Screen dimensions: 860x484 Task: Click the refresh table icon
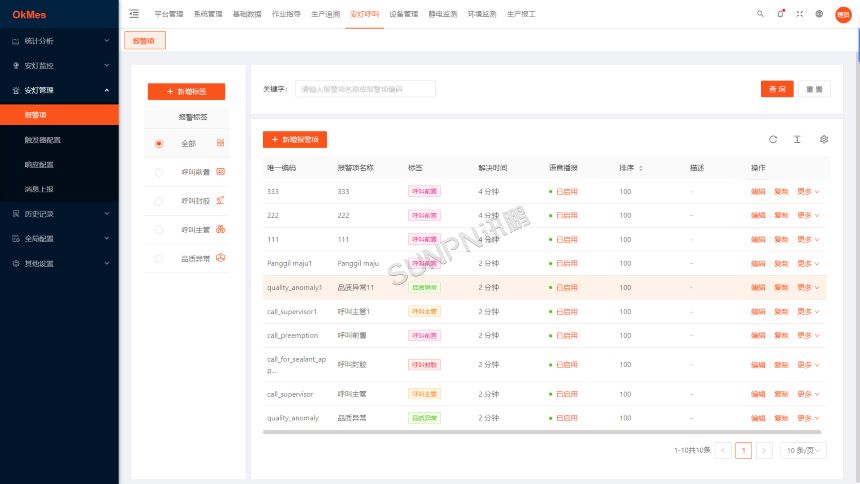pyautogui.click(x=773, y=139)
